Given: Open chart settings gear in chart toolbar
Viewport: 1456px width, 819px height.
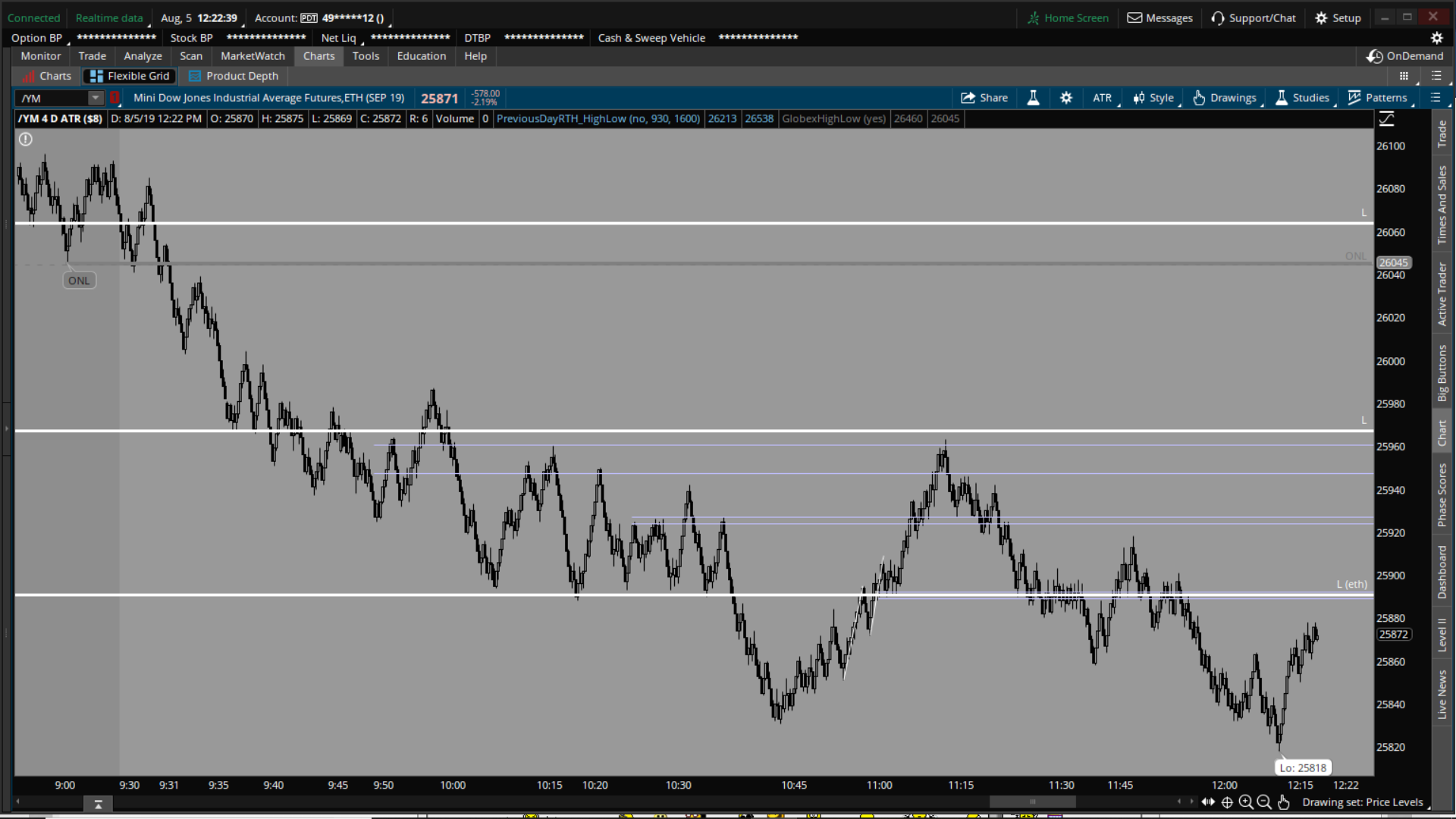Looking at the screenshot, I should [1066, 98].
